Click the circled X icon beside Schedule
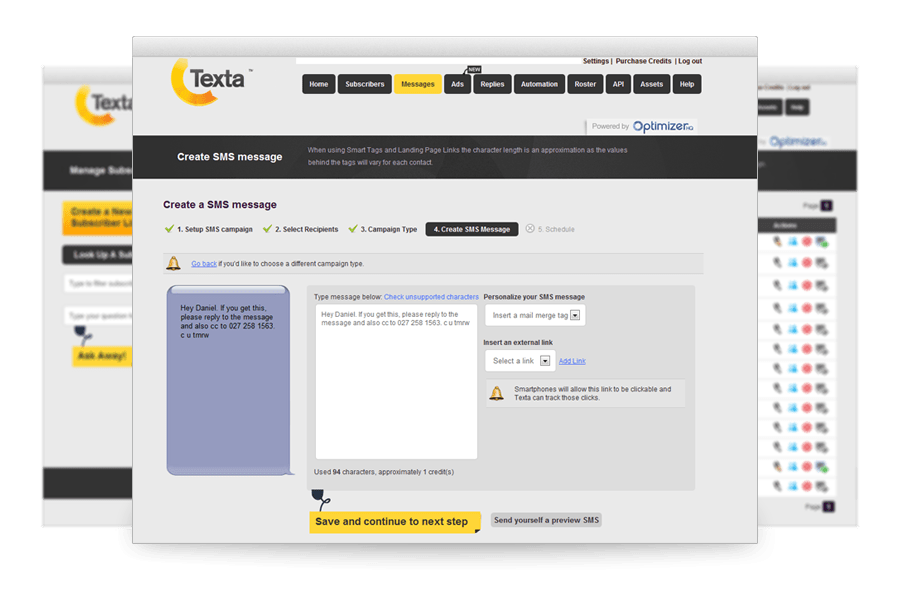The height and width of the screenshot is (600, 900). 530,229
